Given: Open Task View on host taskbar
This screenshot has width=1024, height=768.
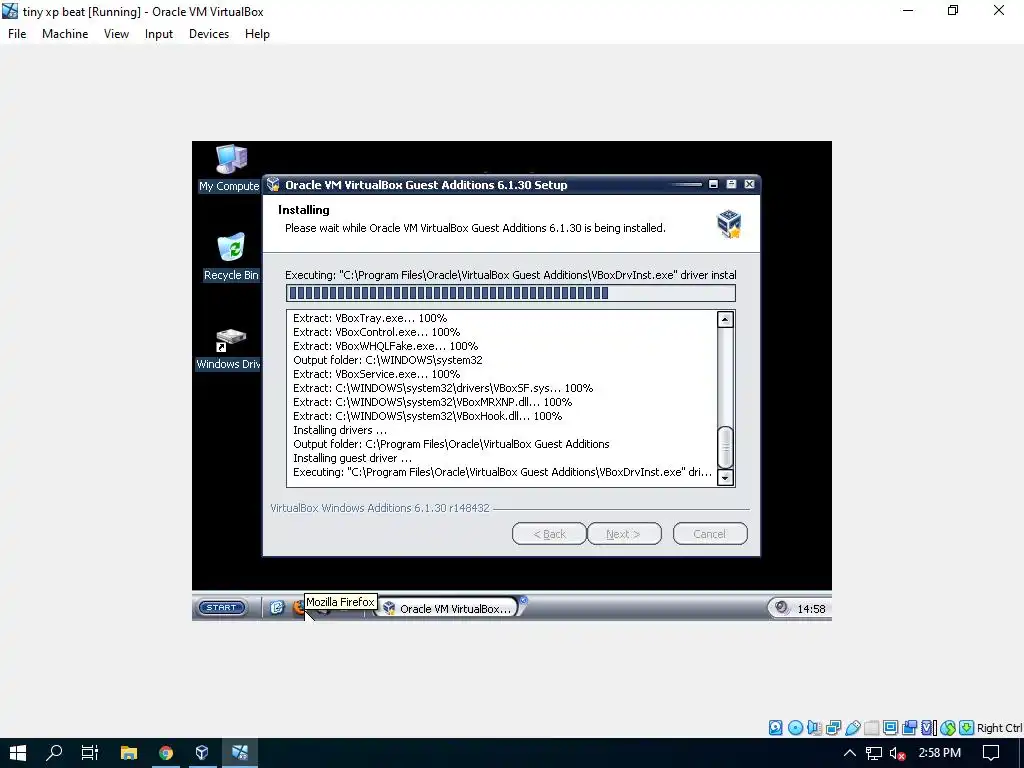Looking at the screenshot, I should (90, 753).
